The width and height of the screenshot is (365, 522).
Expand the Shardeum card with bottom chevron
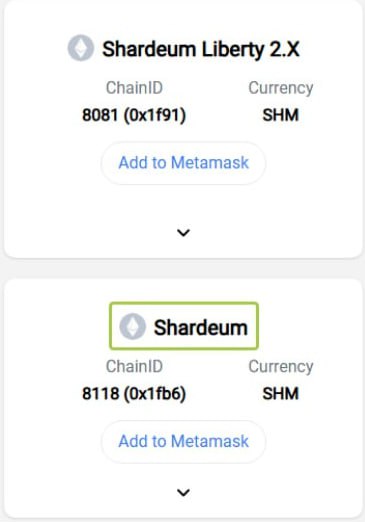(x=183, y=492)
